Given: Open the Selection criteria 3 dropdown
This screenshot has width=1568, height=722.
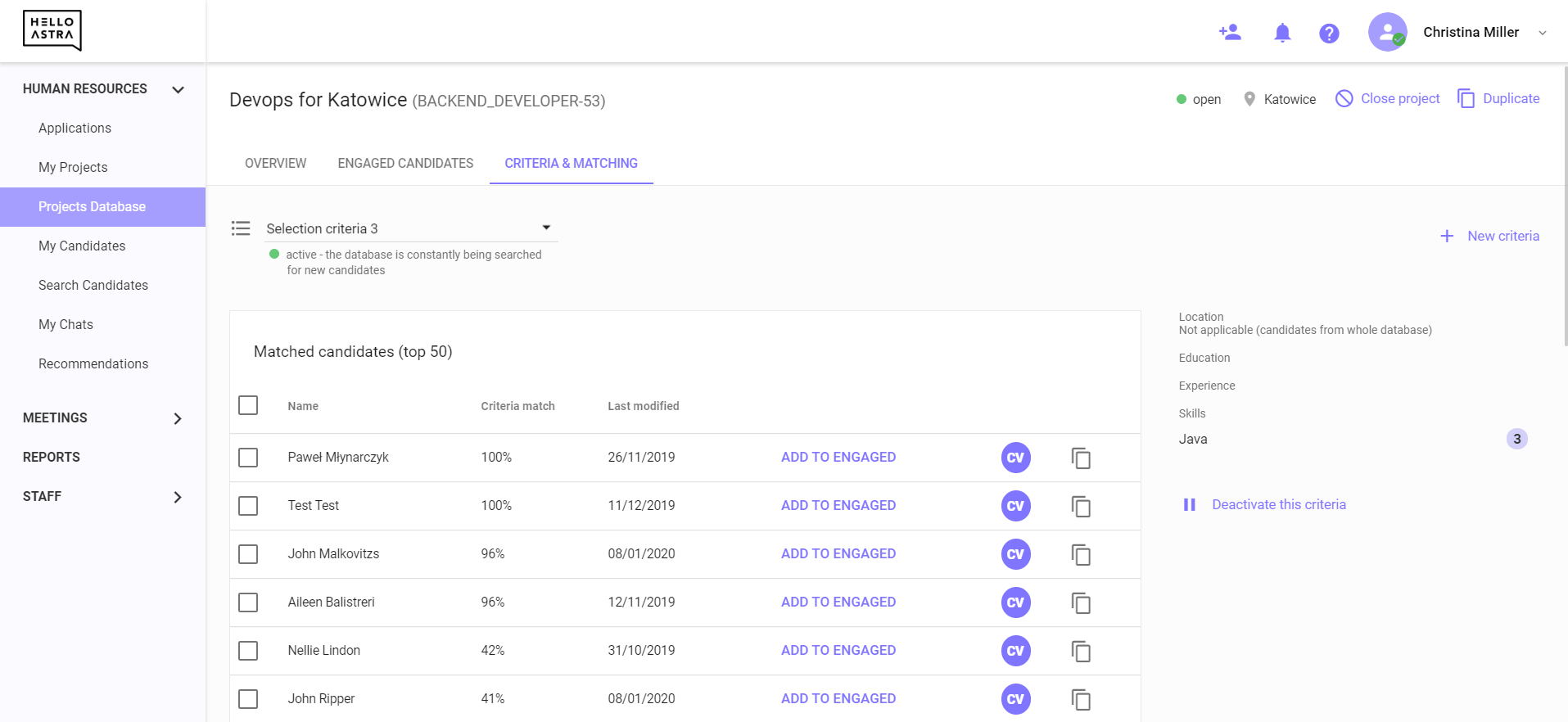Looking at the screenshot, I should 412,228.
